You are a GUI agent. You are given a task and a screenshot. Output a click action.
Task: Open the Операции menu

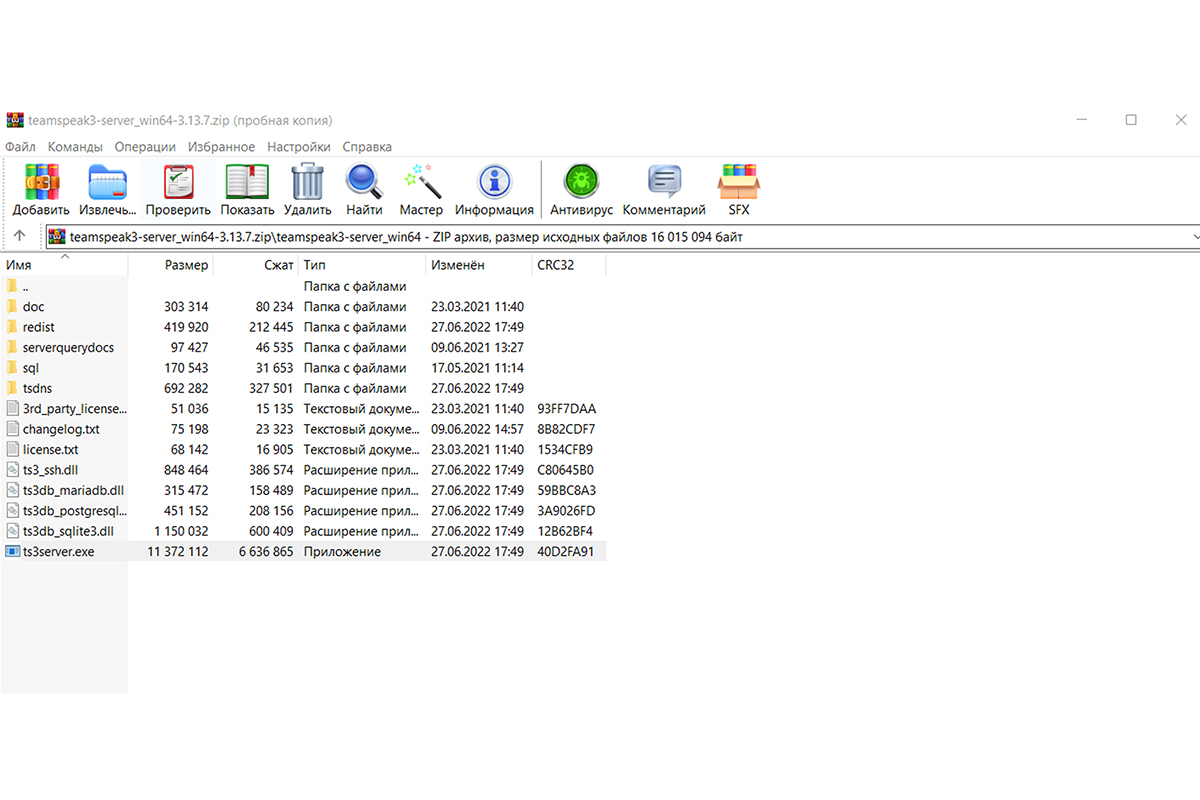145,146
